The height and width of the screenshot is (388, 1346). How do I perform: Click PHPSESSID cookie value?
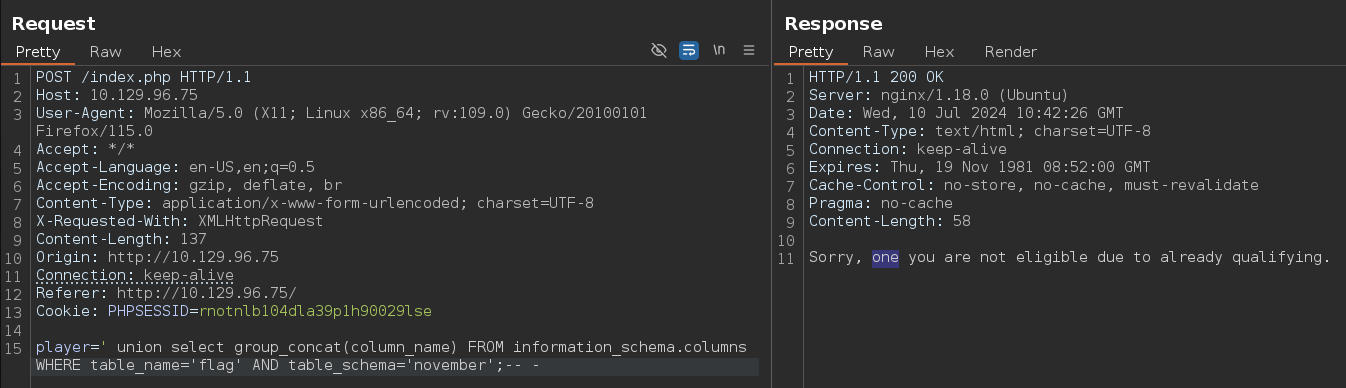(x=315, y=311)
